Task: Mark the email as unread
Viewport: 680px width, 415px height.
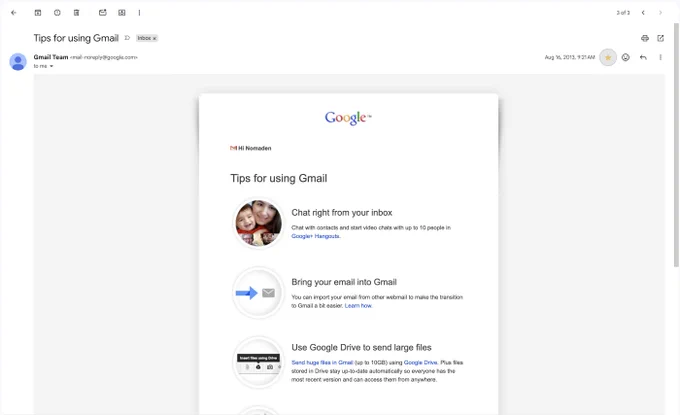Action: point(102,13)
